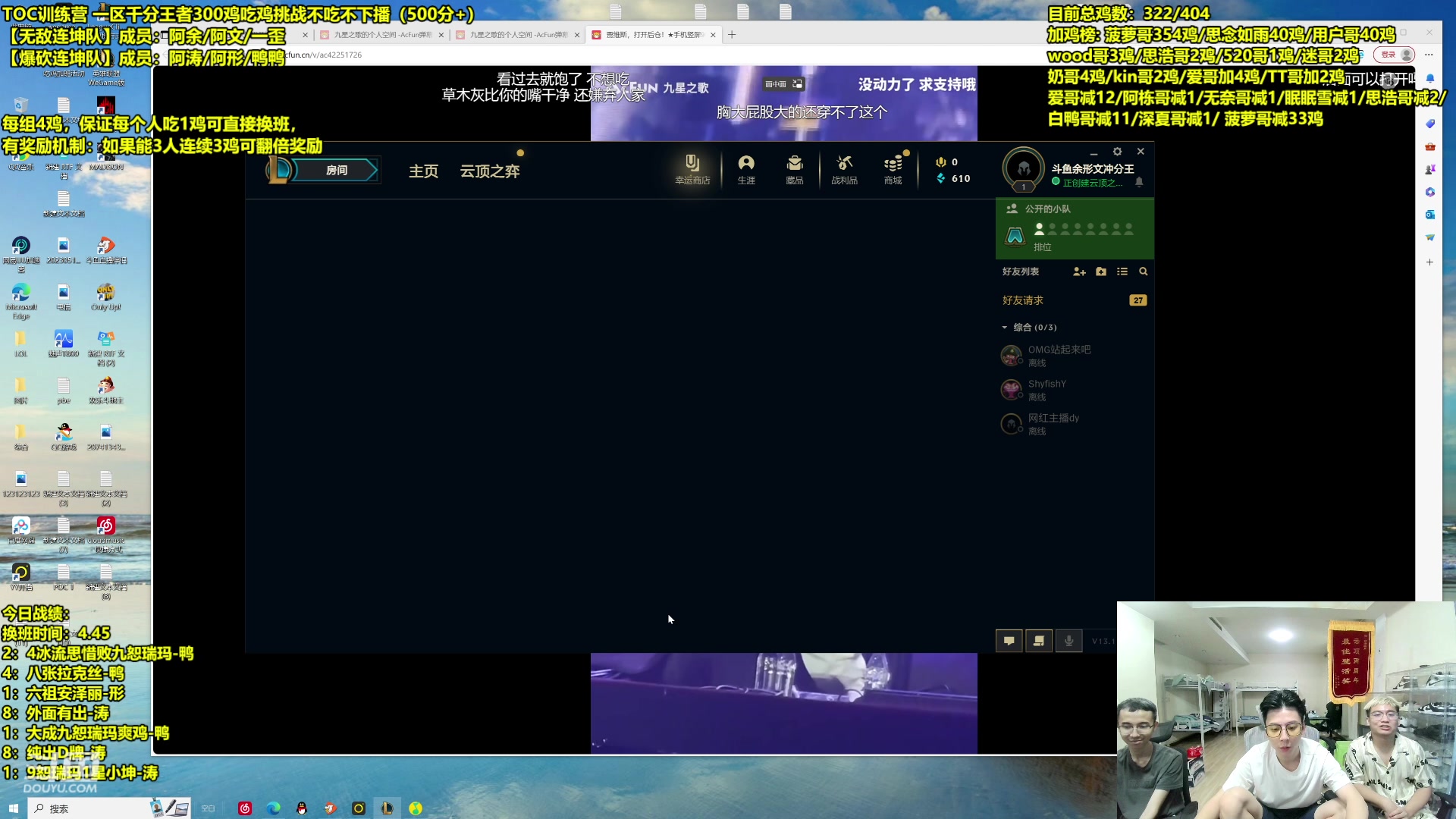Viewport: 1456px width, 819px height.
Task: Switch to the 云顶之弈 tab
Action: [490, 171]
